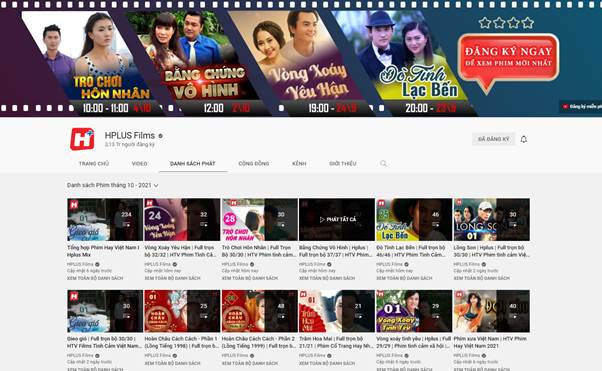Open the Hoàn Châu Cách Cách Phần 1 thumbnail
This screenshot has width=602, height=371.
pyautogui.click(x=182, y=311)
